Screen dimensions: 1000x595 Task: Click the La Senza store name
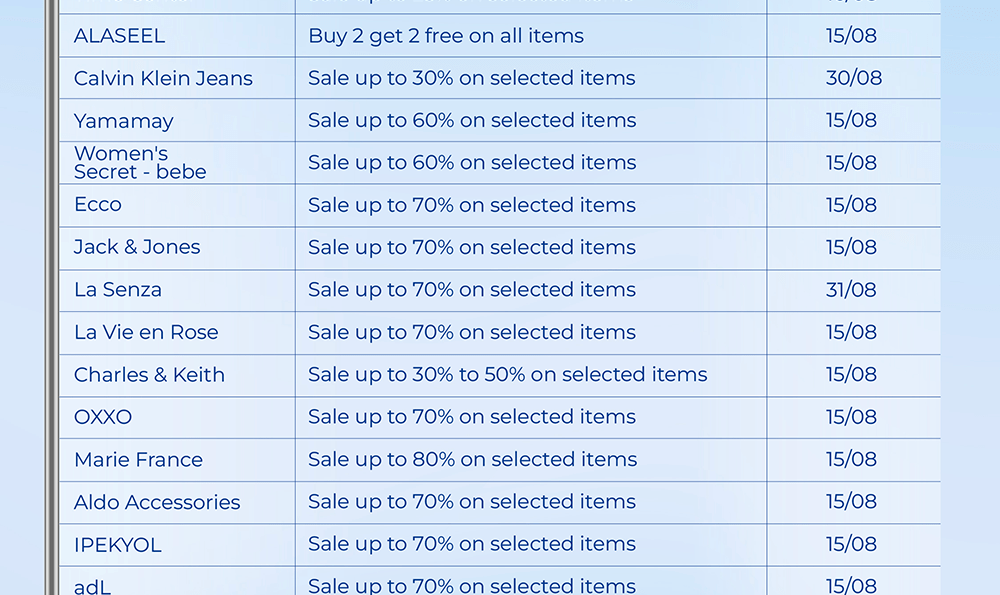117,290
